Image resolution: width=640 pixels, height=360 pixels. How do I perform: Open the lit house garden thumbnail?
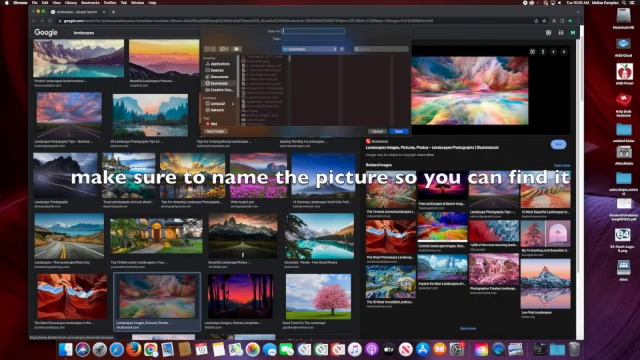click(x=156, y=236)
